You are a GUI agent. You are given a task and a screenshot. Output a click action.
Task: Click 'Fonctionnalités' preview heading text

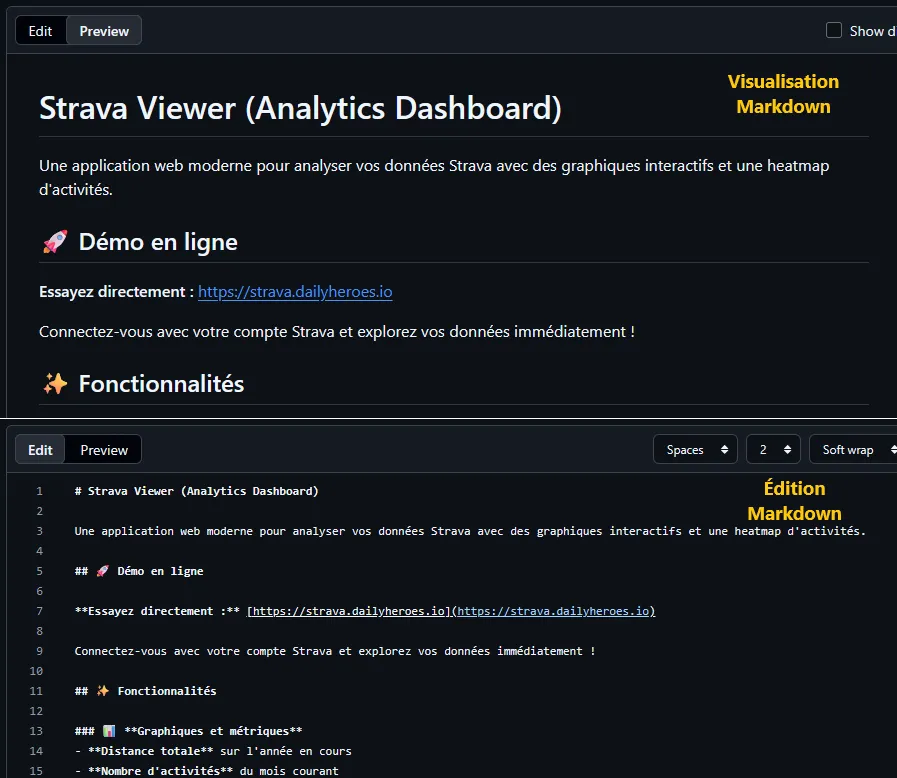[161, 384]
